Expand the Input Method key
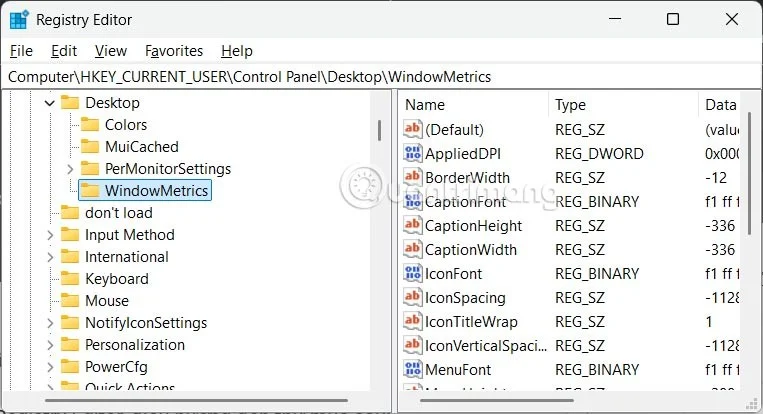This screenshot has height=414, width=763. pyautogui.click(x=50, y=235)
